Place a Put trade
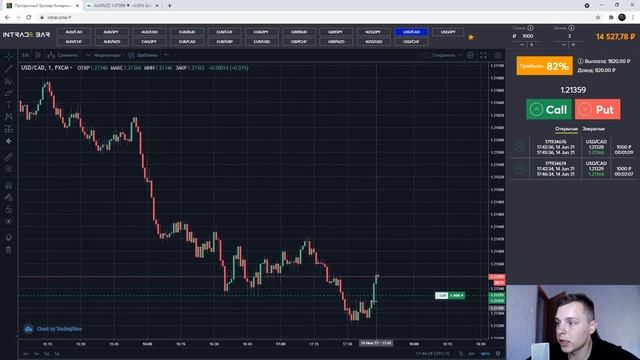The image size is (640, 360). tap(598, 109)
